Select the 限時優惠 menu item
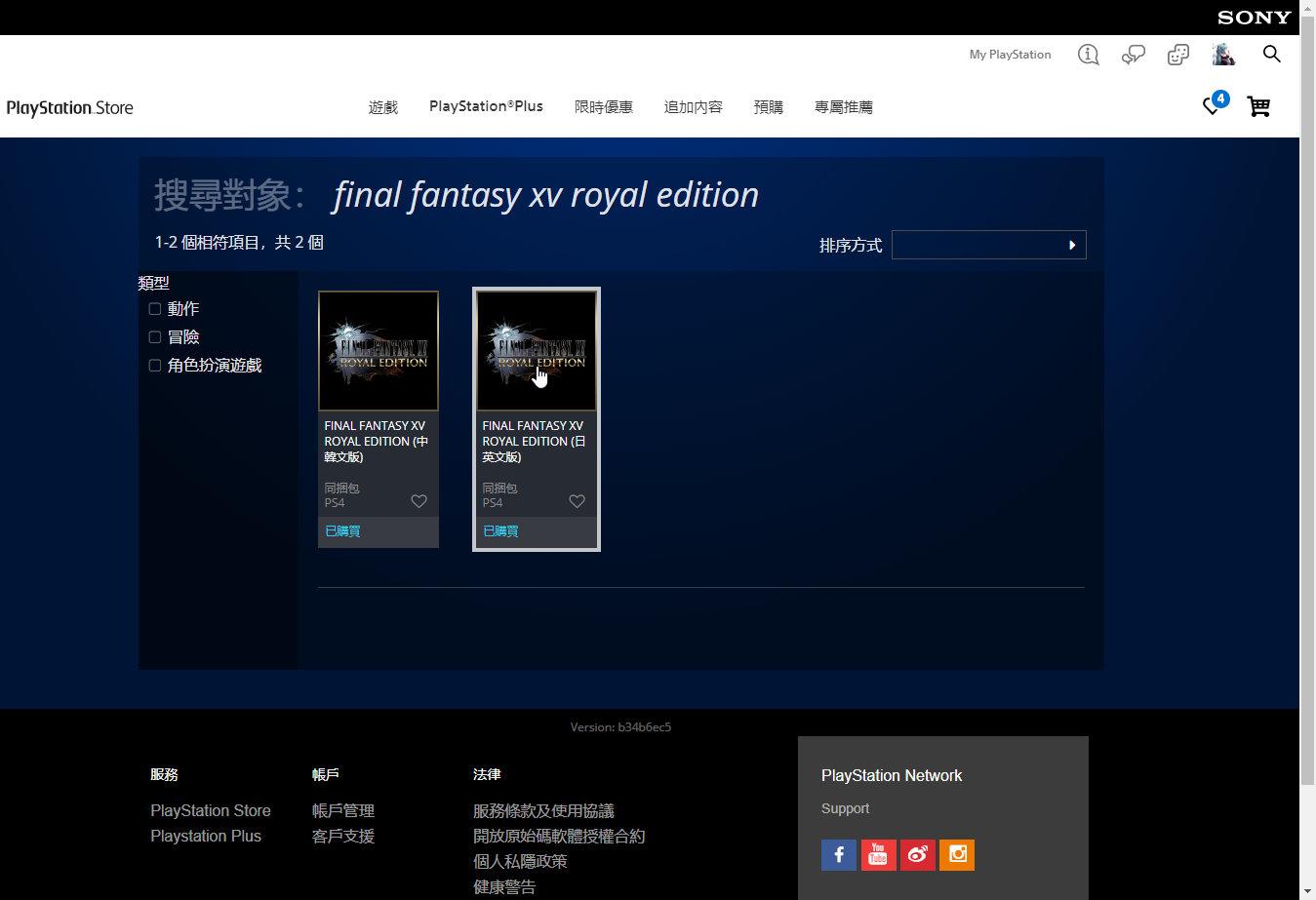 tap(604, 107)
